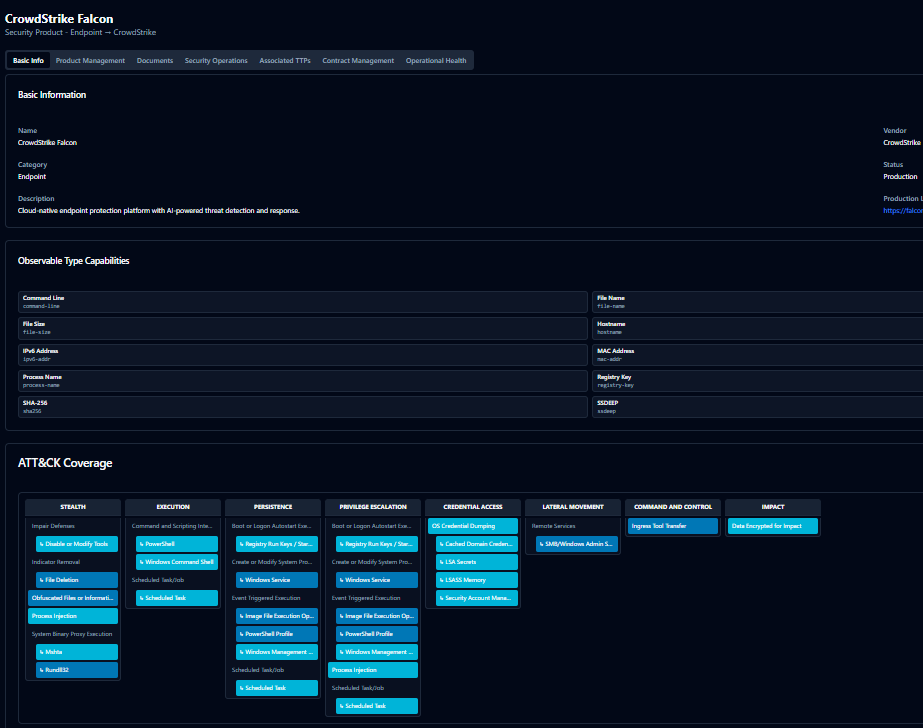
Task: Open Scheduled Task under Persistence
Action: (x=277, y=688)
